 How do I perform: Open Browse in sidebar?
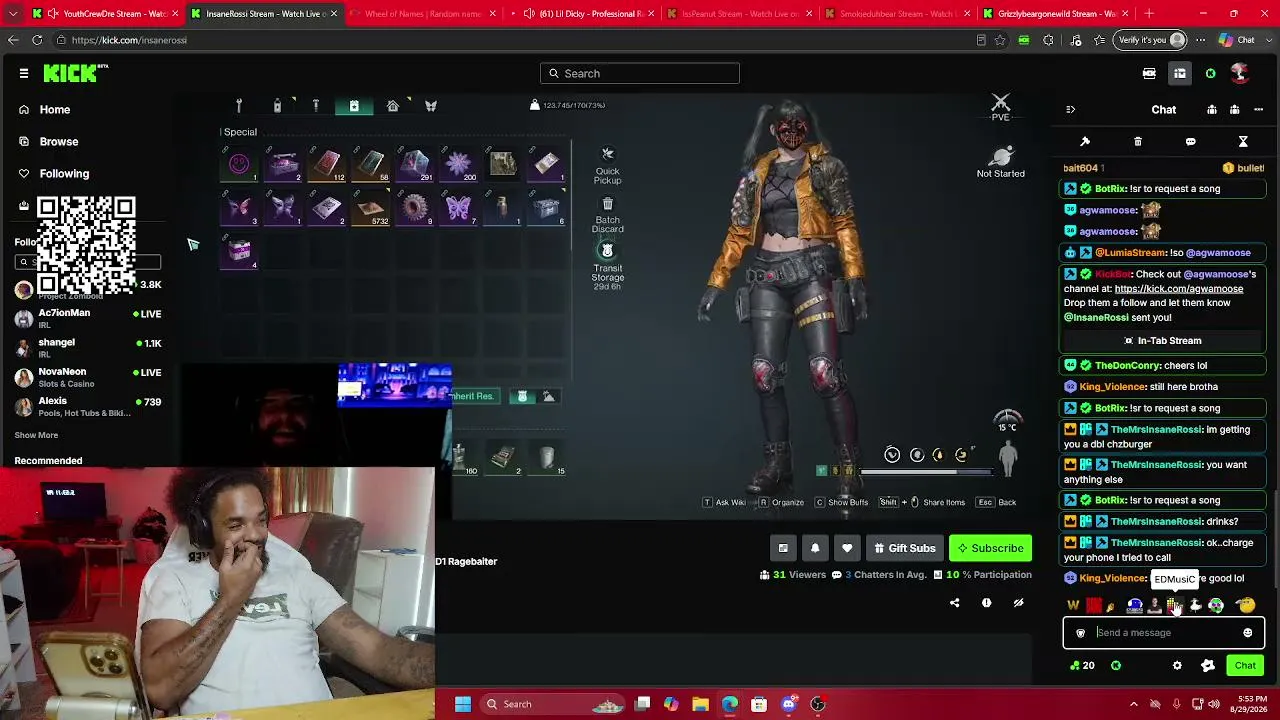tap(59, 142)
